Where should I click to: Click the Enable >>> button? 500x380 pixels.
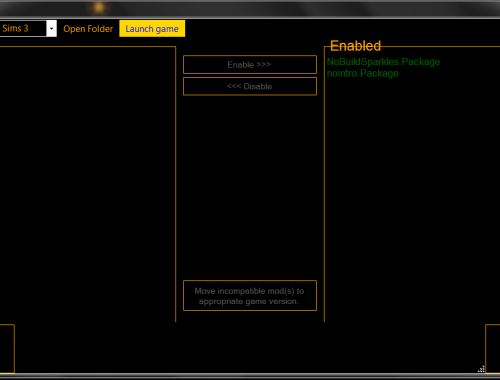click(x=250, y=65)
